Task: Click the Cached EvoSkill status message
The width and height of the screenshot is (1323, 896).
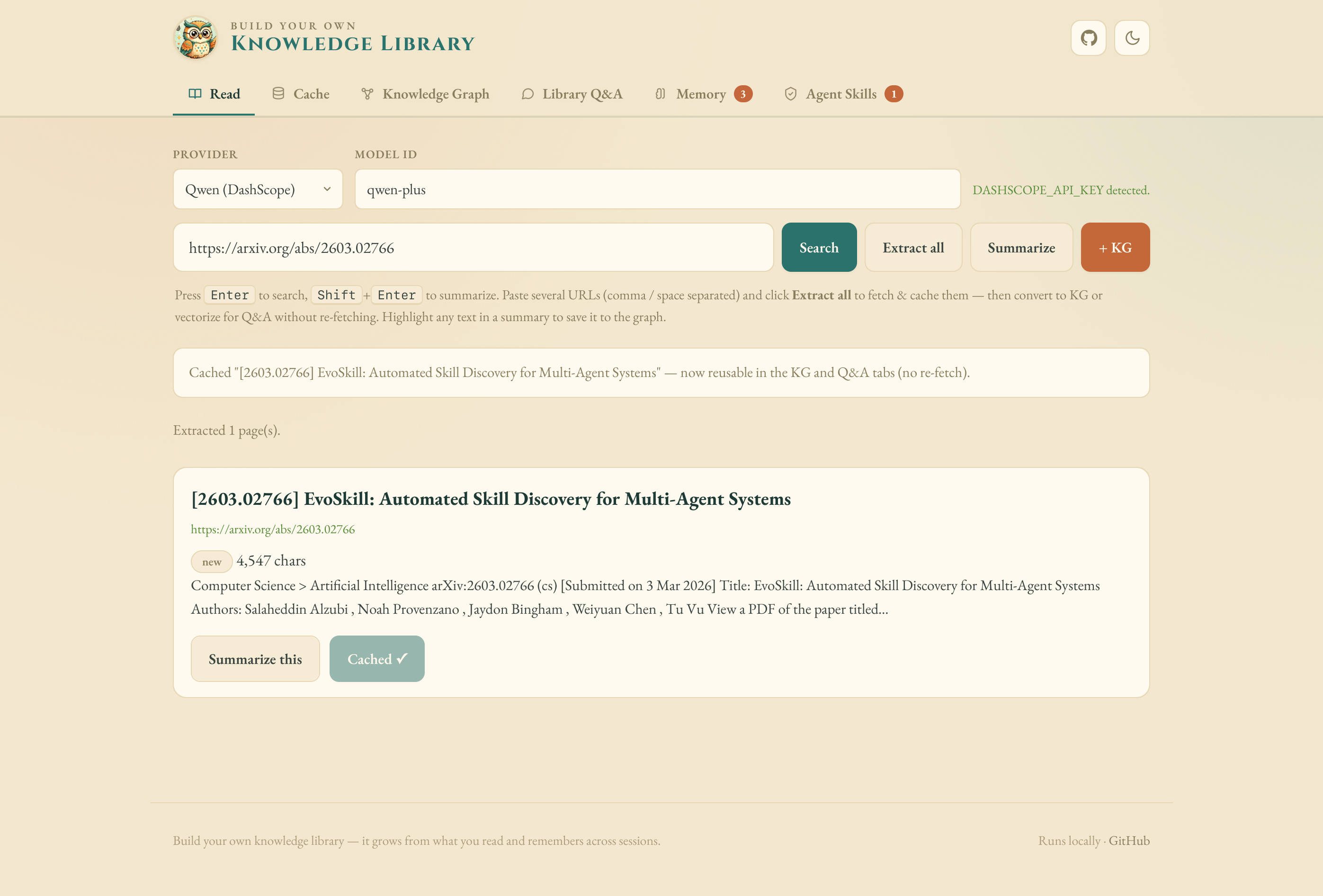Action: [661, 372]
